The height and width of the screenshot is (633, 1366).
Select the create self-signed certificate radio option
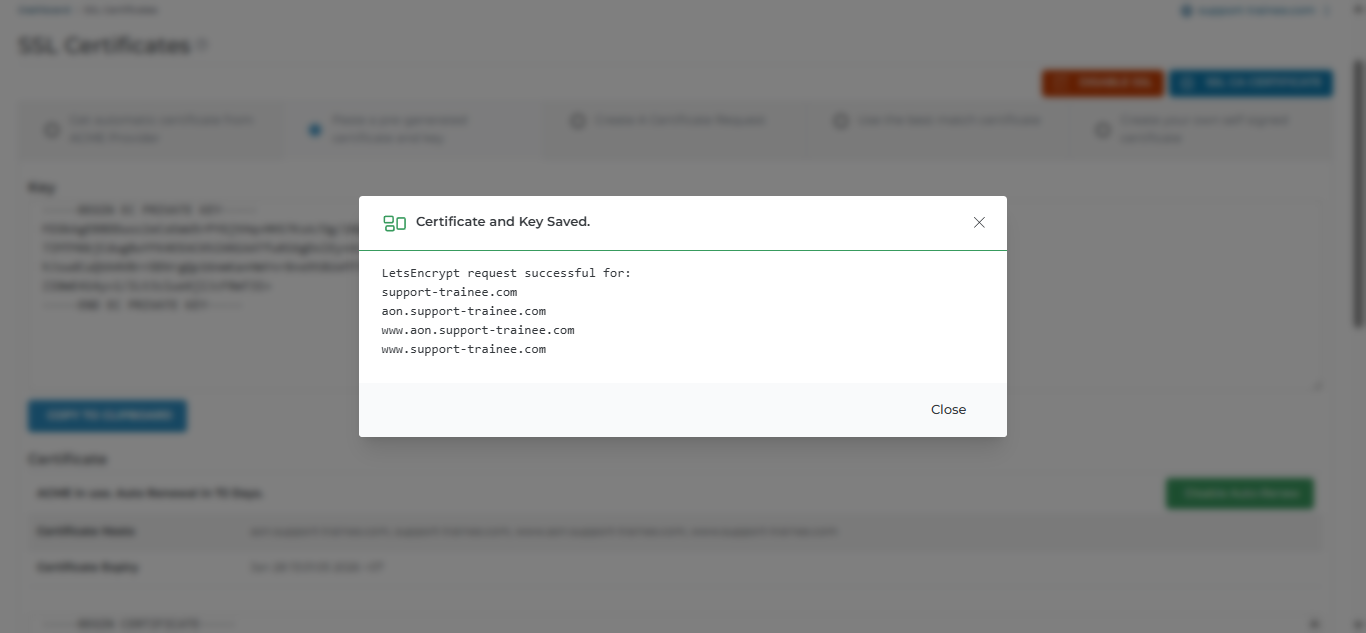[1103, 130]
